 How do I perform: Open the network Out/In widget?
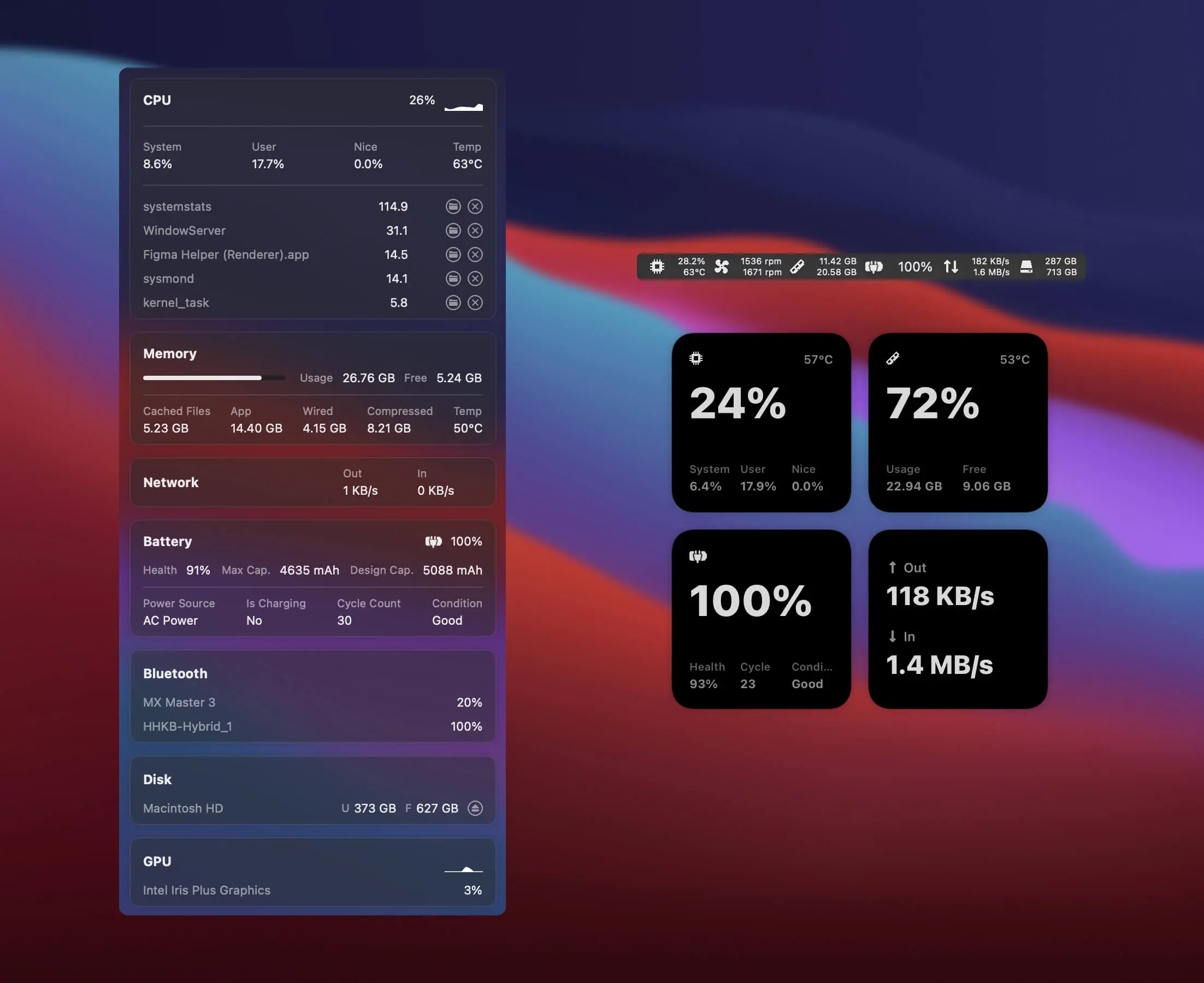pos(958,619)
